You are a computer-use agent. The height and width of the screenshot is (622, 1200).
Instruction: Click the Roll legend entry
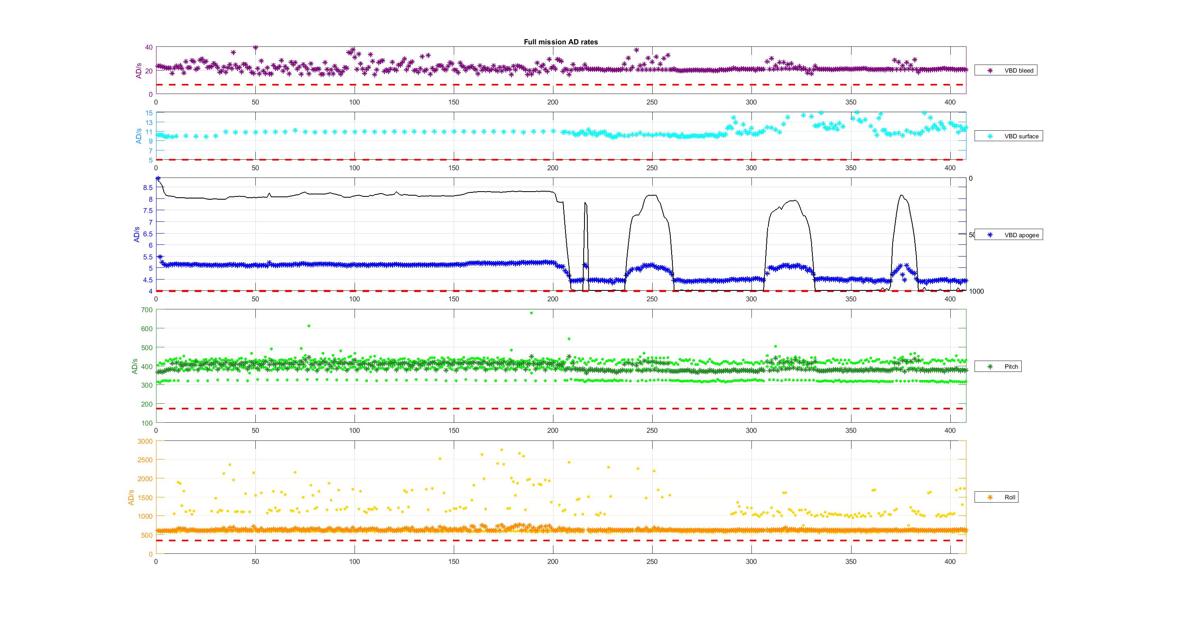coord(999,497)
